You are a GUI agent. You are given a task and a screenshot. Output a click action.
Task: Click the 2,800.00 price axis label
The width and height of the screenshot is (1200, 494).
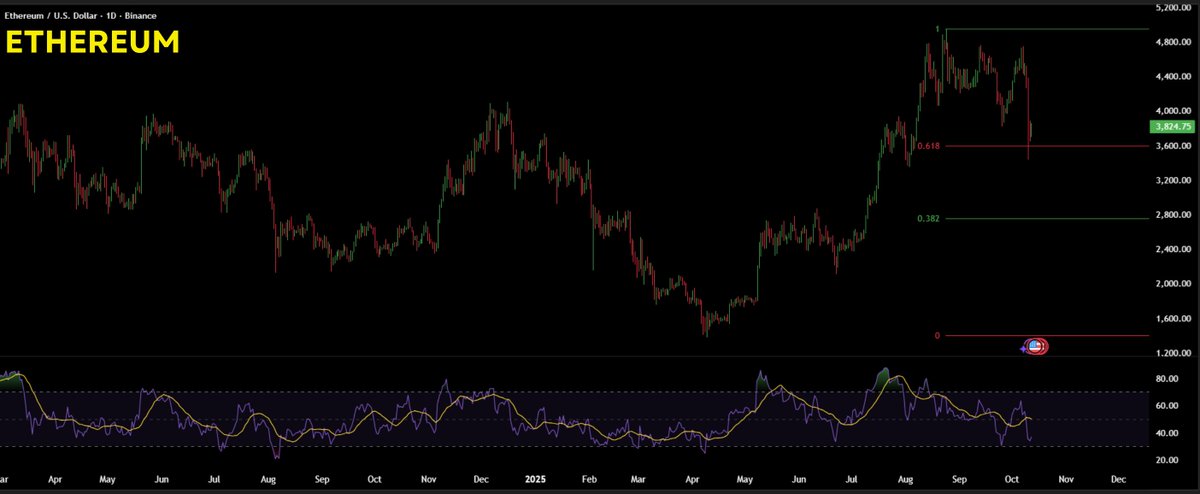click(1172, 215)
